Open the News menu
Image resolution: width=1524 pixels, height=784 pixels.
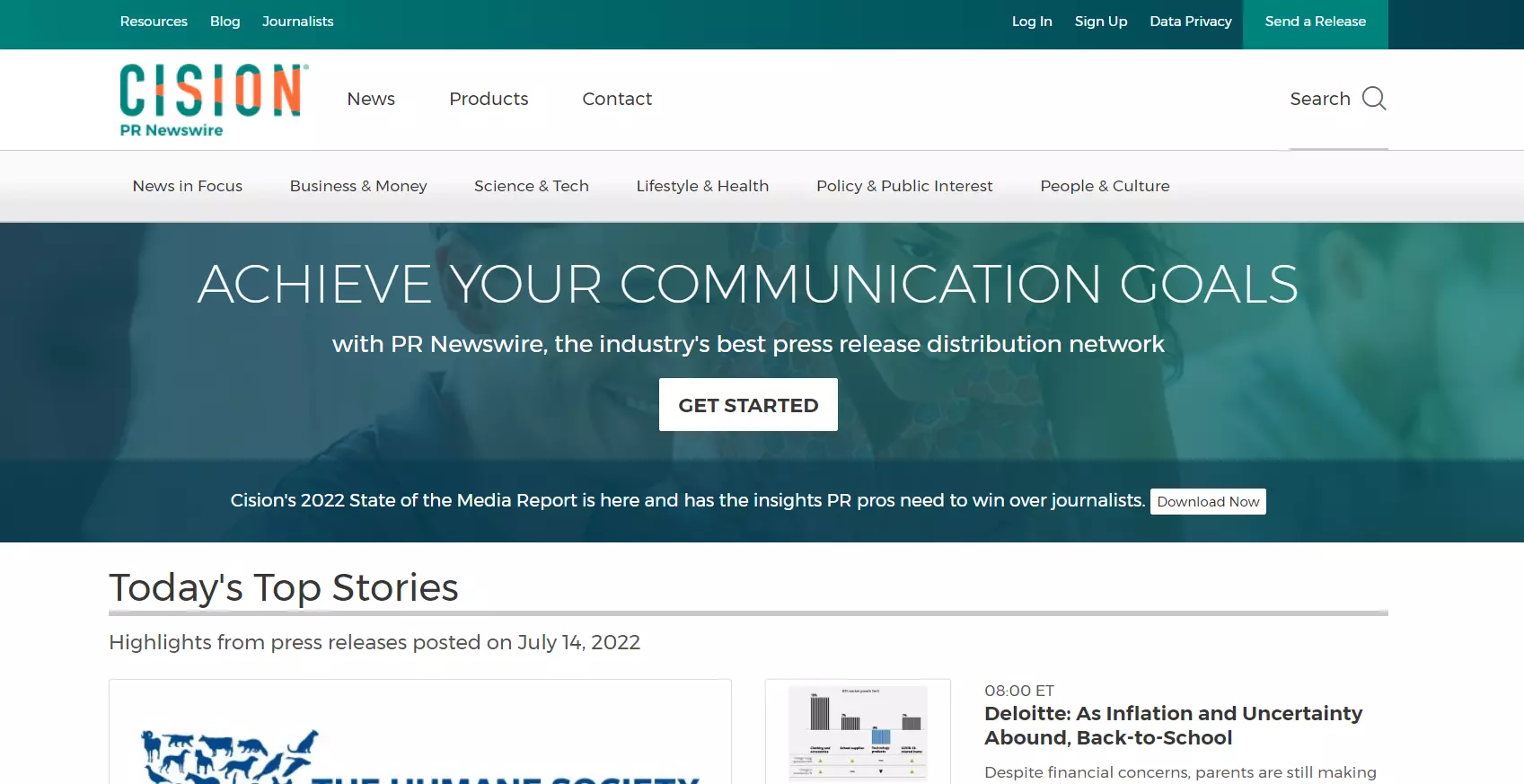coord(371,99)
